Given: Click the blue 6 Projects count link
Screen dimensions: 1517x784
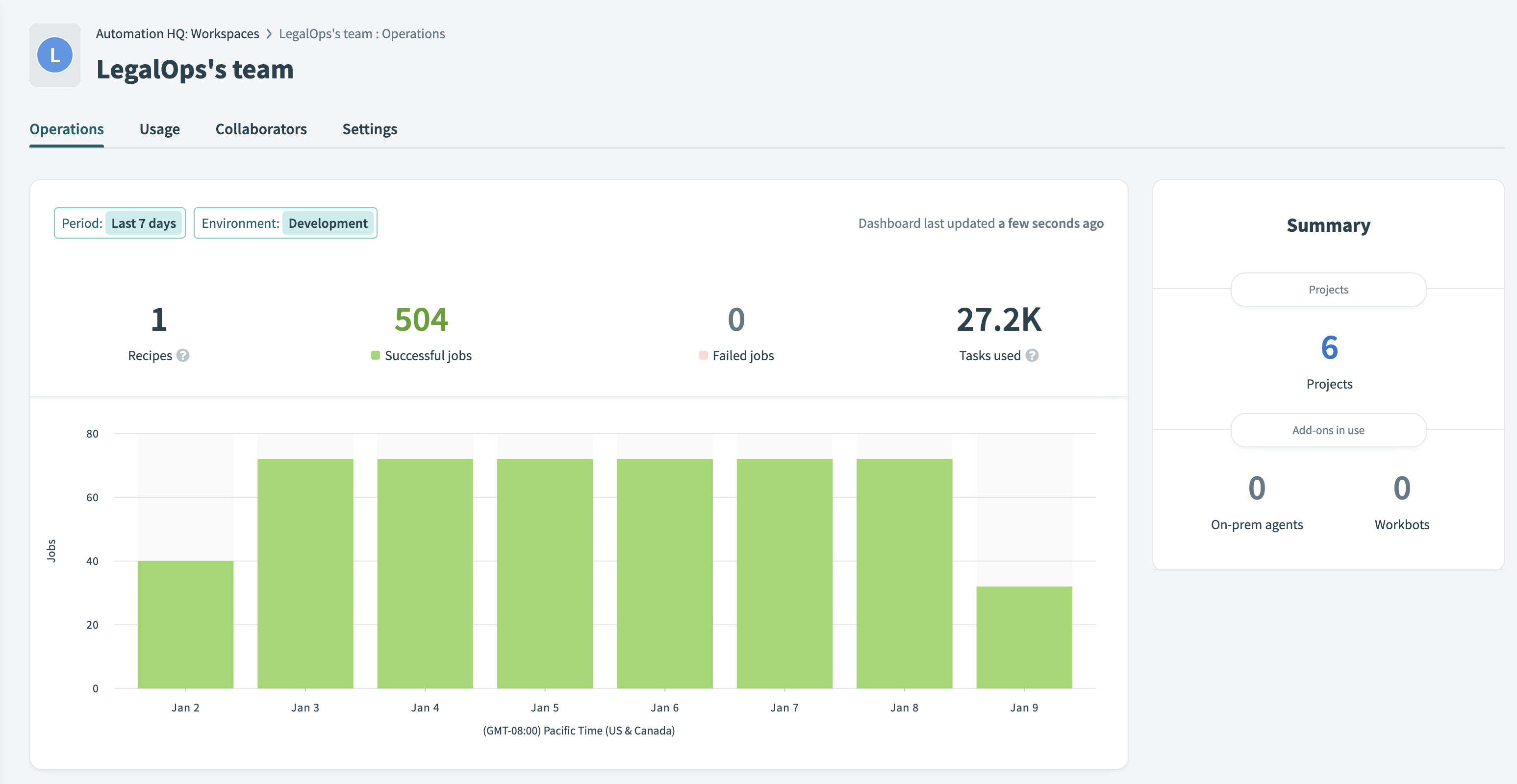Looking at the screenshot, I should point(1329,347).
